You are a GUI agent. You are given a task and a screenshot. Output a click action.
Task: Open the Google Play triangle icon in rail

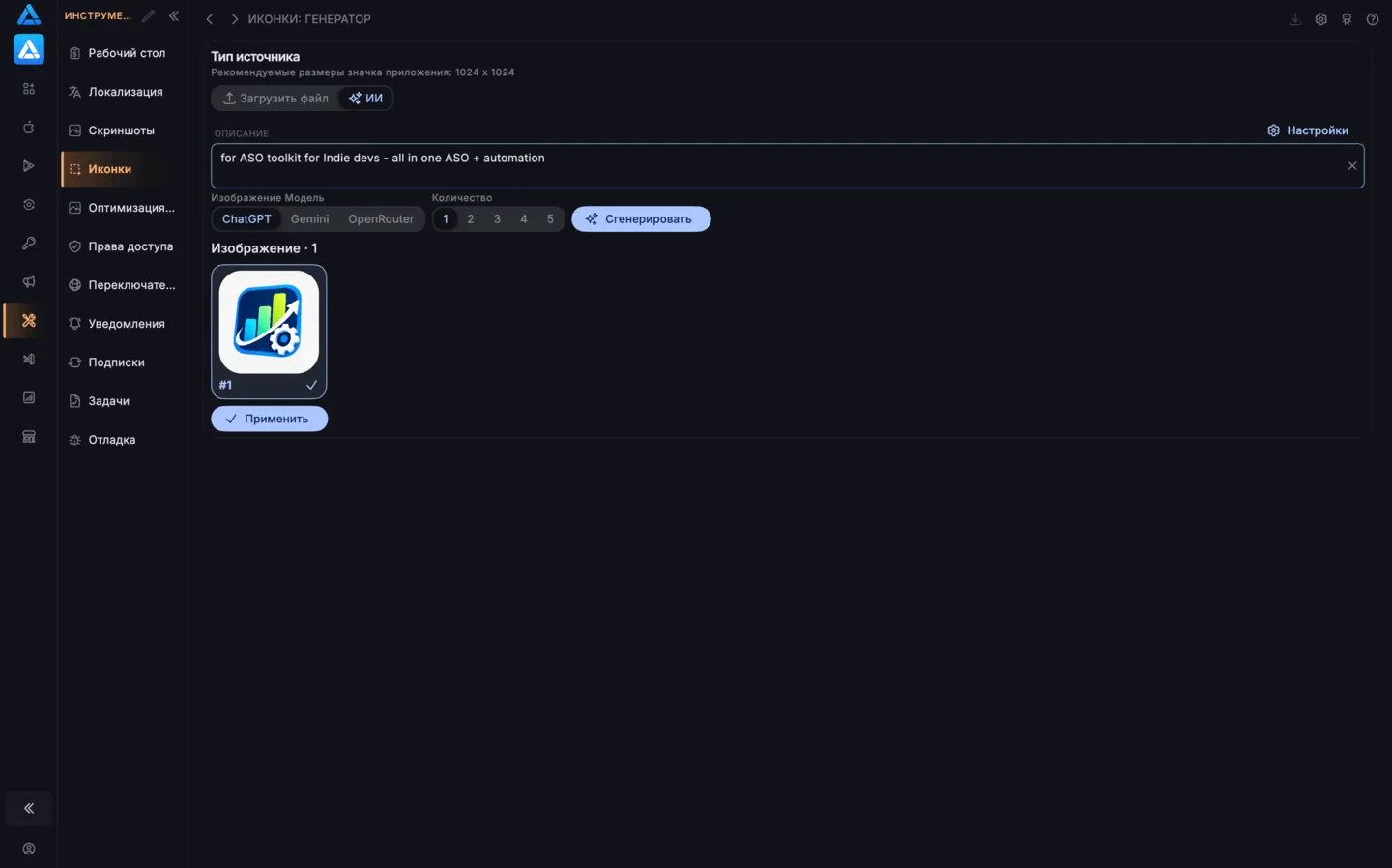(29, 166)
